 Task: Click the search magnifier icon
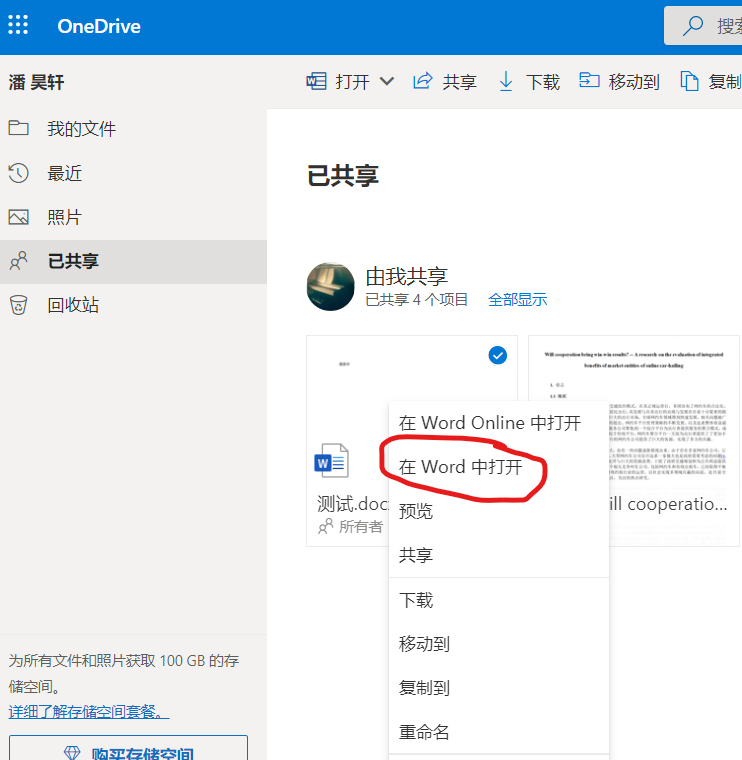pos(693,26)
